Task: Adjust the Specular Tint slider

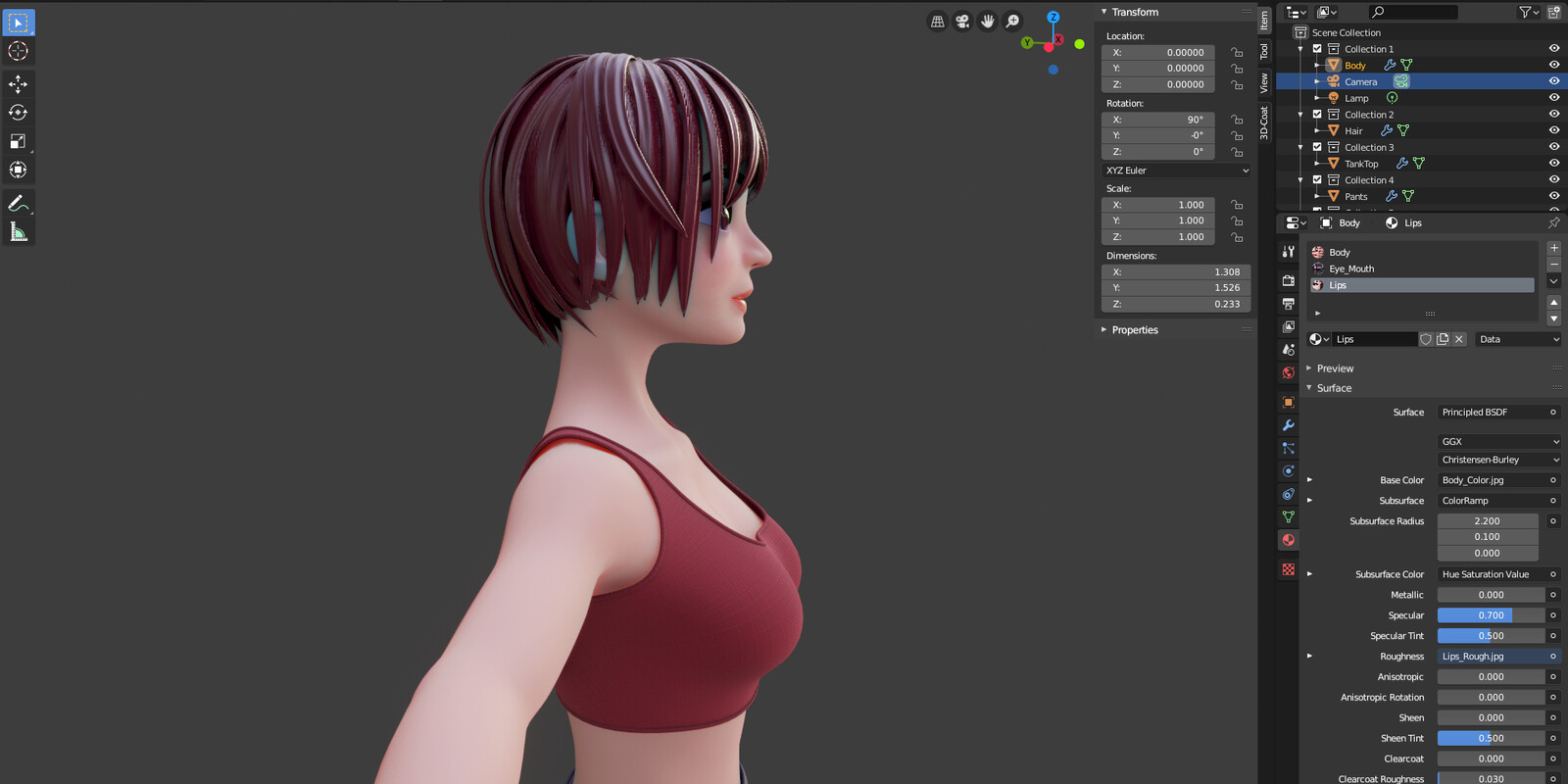Action: pyautogui.click(x=1491, y=636)
